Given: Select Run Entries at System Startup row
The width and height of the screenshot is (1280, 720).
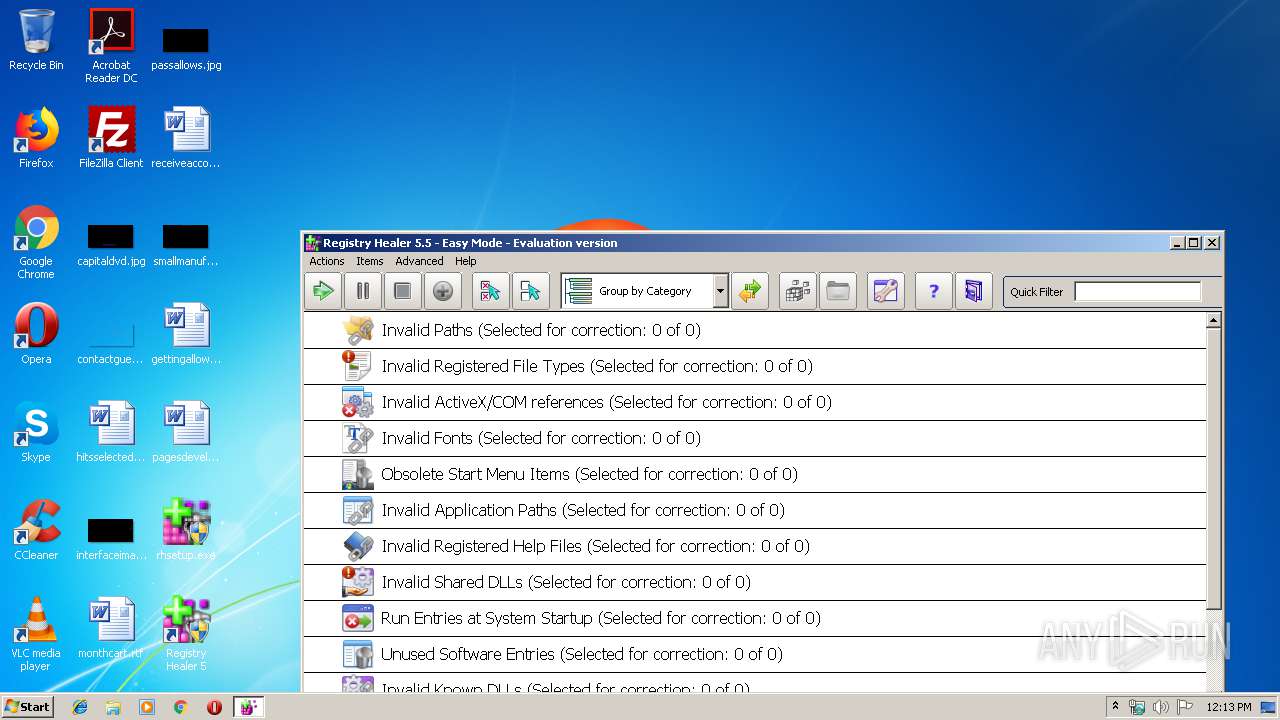Looking at the screenshot, I should (755, 618).
